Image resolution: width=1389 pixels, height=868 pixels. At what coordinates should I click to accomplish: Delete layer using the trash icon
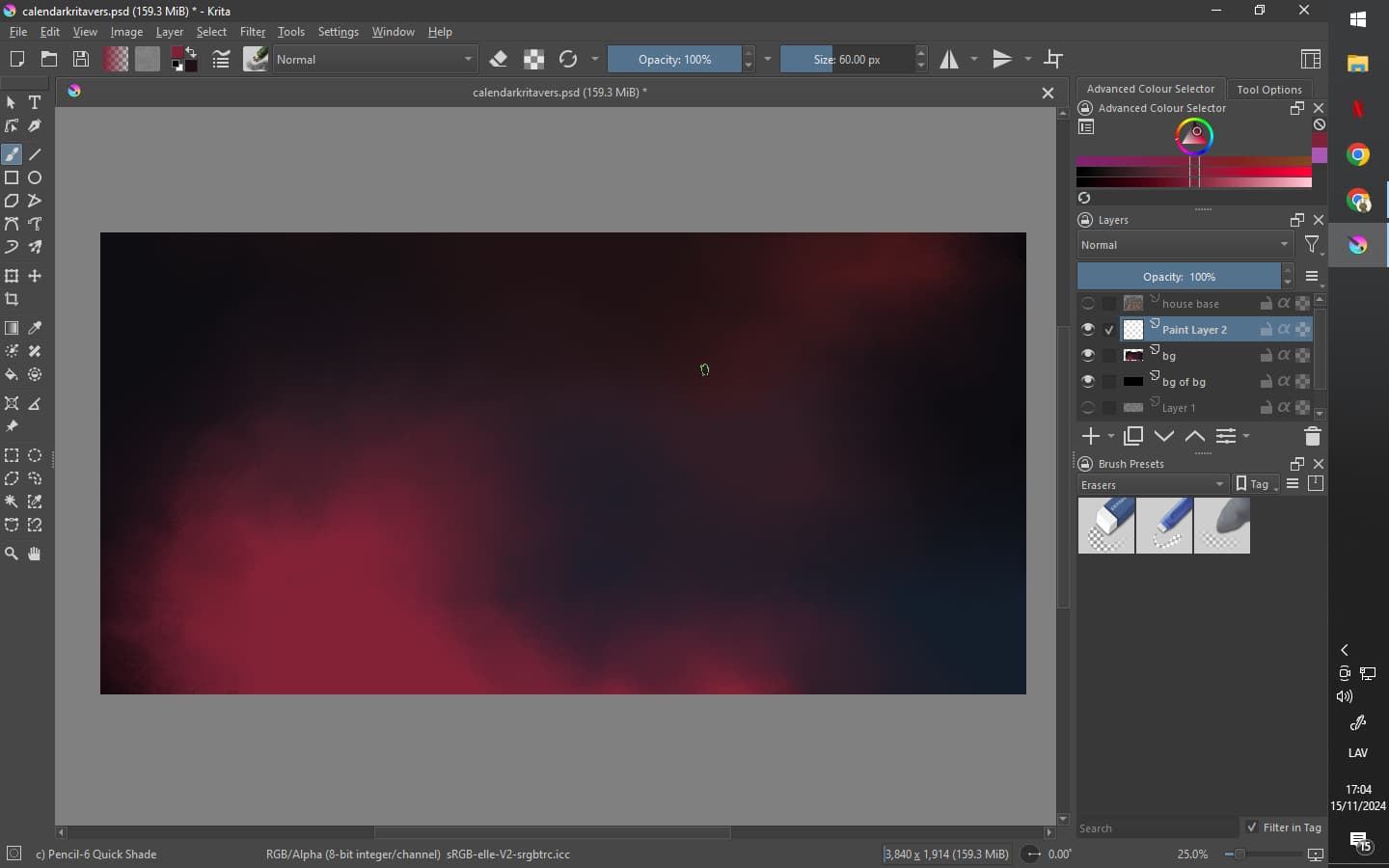click(x=1312, y=437)
